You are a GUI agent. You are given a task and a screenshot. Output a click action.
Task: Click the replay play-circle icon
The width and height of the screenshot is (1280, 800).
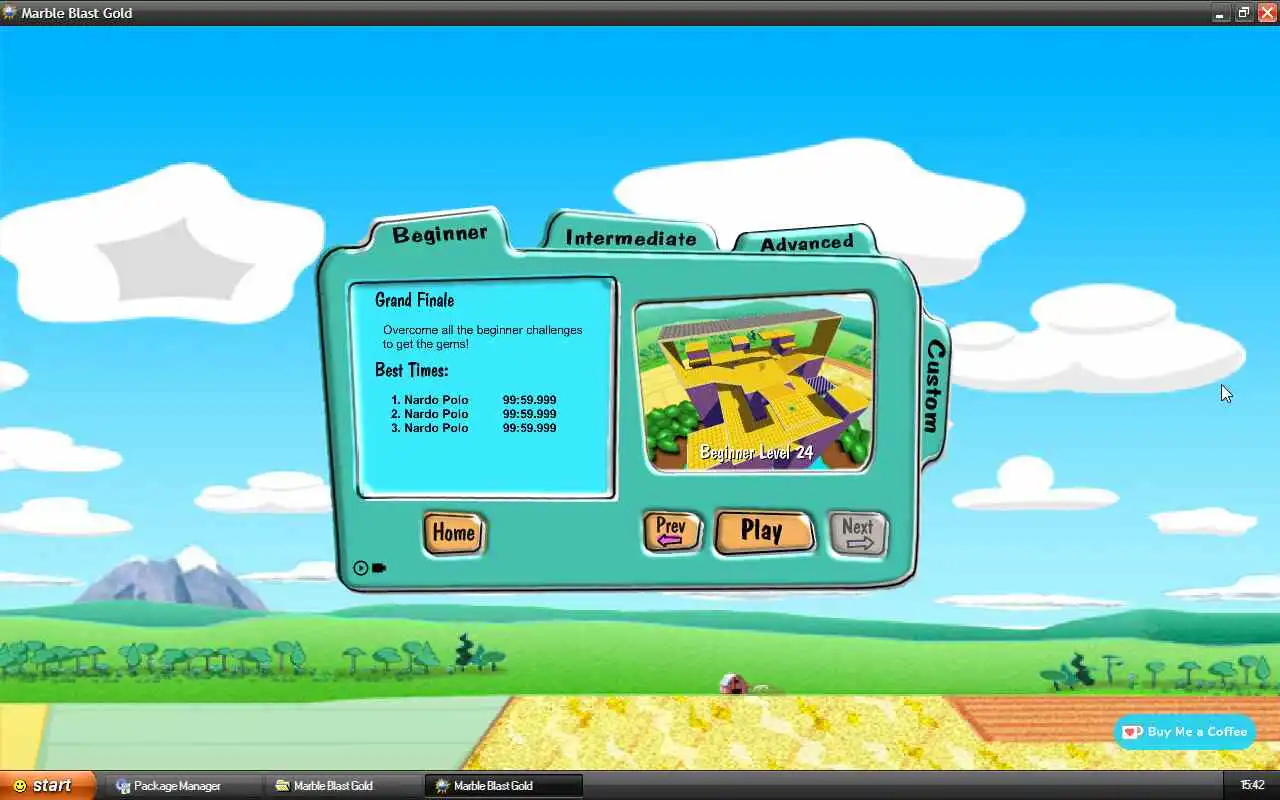361,568
